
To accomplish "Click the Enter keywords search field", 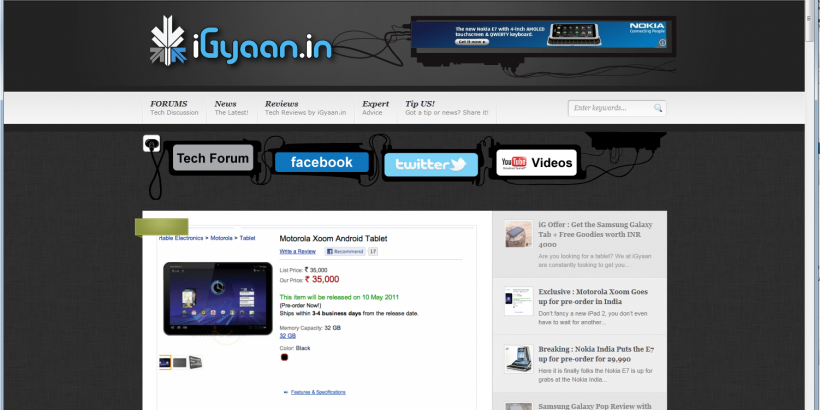I will point(610,108).
